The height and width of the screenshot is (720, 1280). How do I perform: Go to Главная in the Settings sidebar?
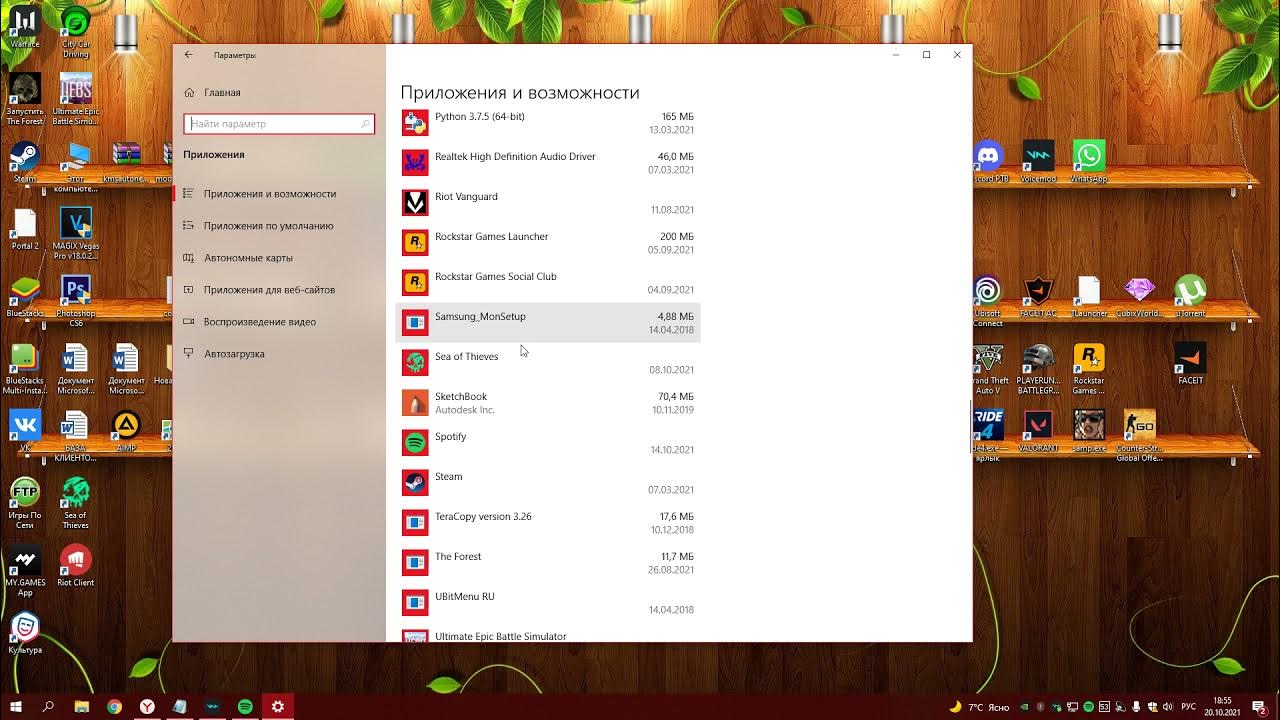click(279, 92)
